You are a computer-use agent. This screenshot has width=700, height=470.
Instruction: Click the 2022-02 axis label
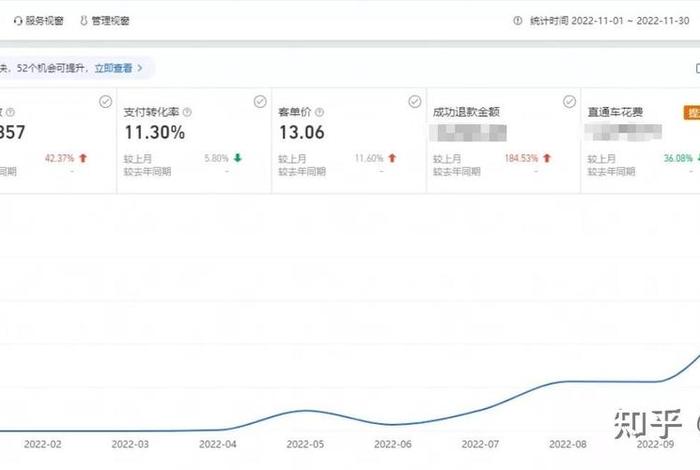(x=43, y=445)
